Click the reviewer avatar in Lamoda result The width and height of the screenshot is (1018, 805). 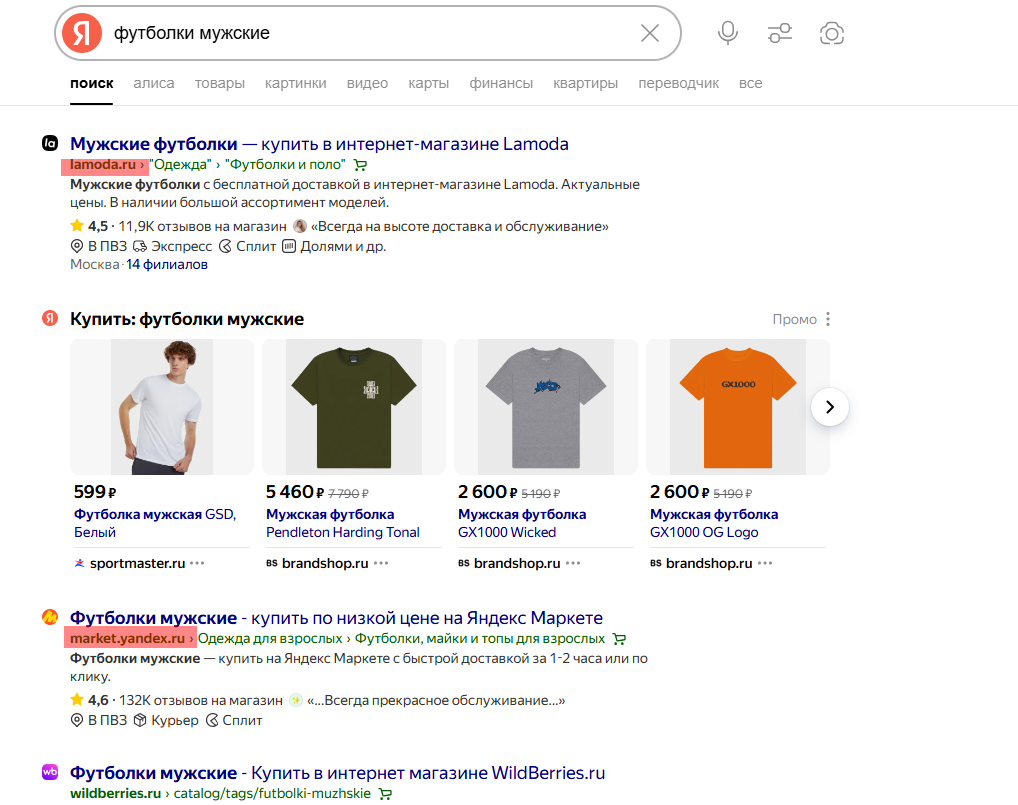point(299,226)
